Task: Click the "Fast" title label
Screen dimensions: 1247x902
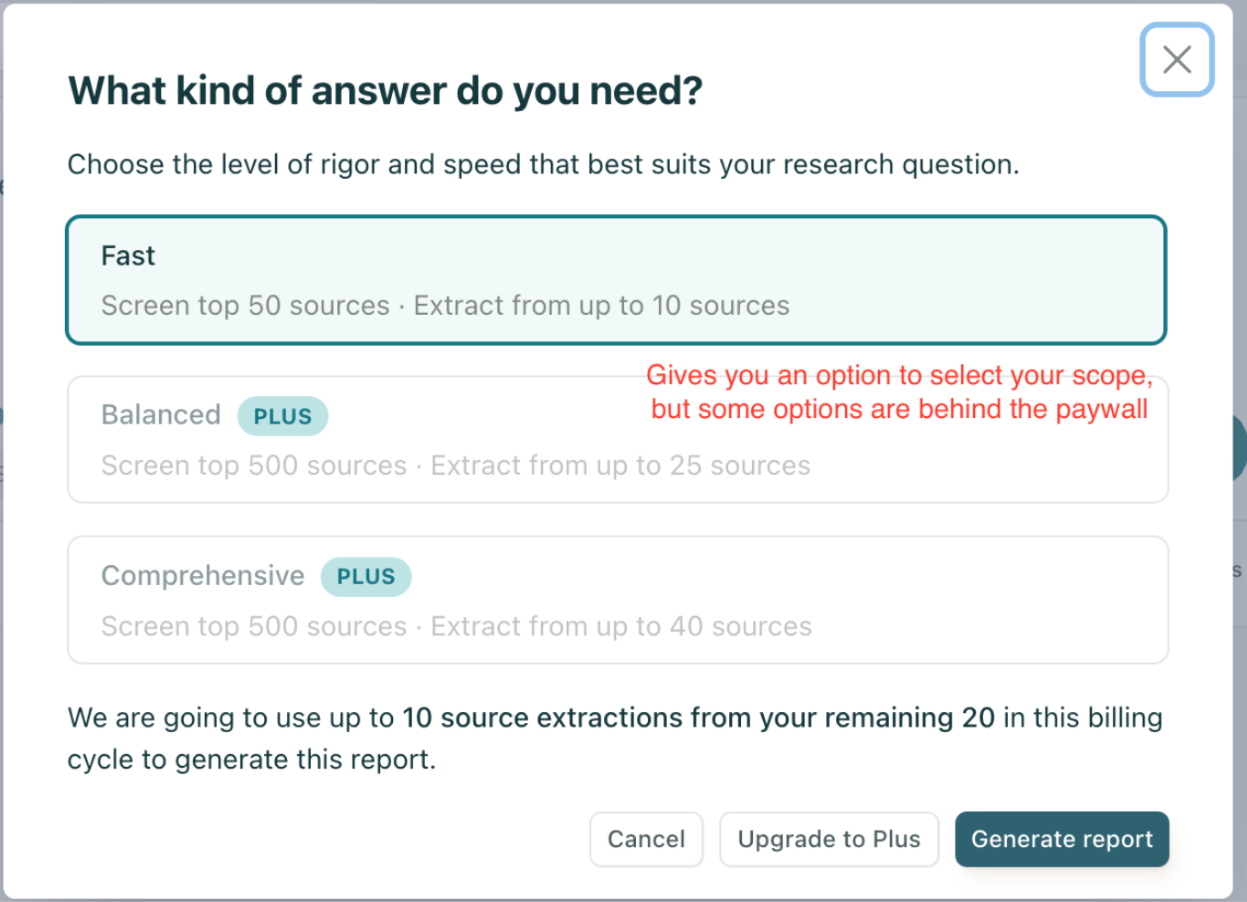Action: click(128, 256)
